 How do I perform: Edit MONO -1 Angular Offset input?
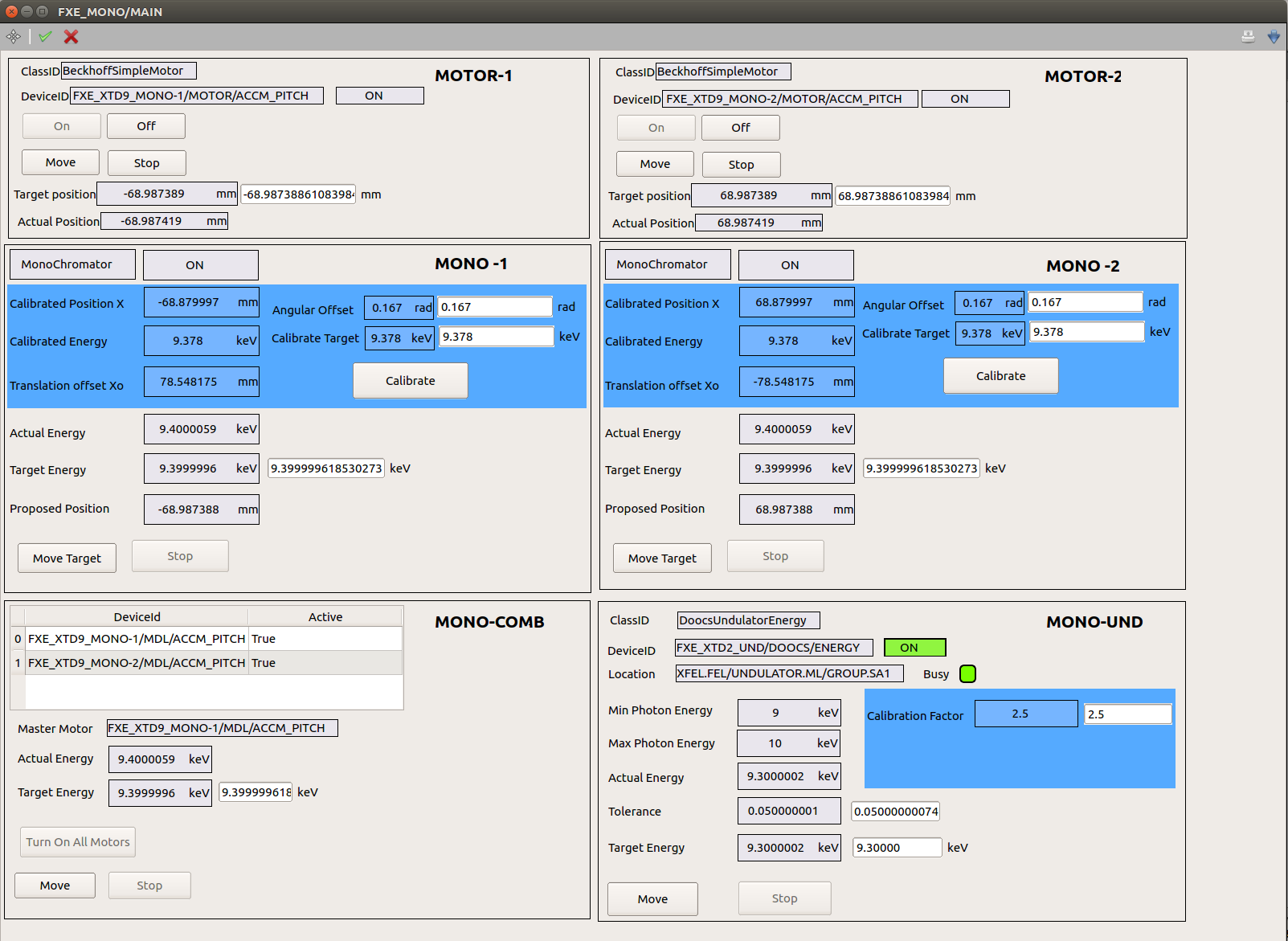495,307
